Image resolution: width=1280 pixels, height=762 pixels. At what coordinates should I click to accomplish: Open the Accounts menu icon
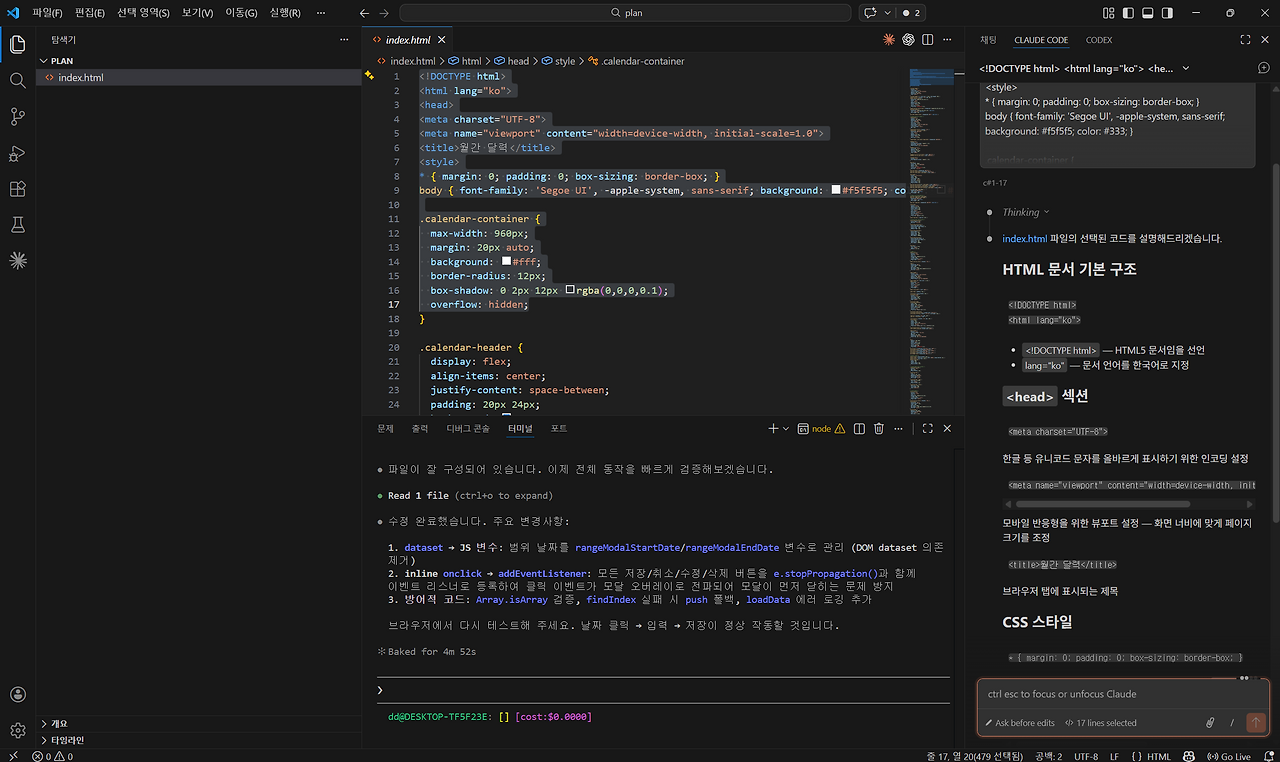pos(17,695)
